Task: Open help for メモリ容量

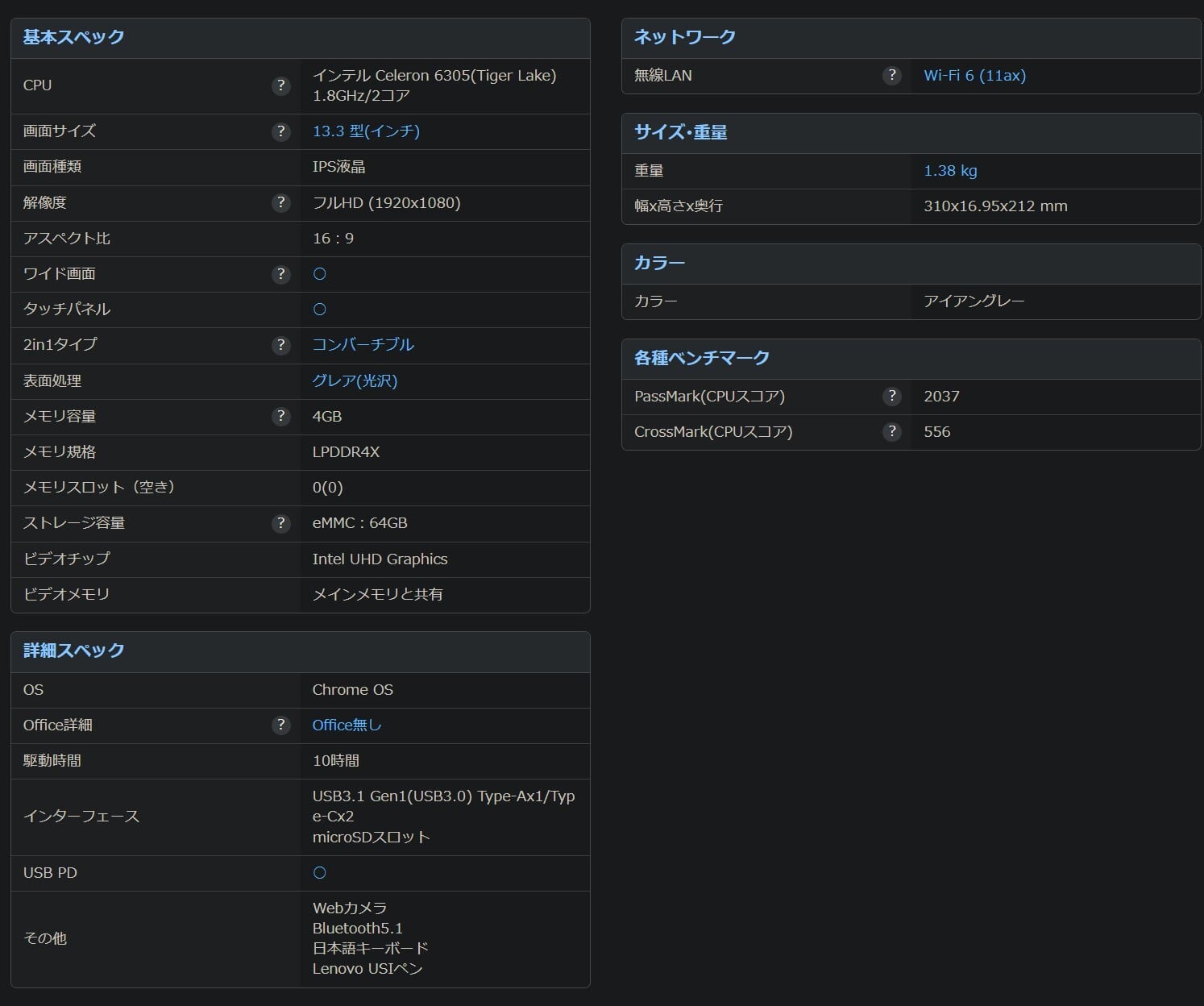Action: [280, 416]
